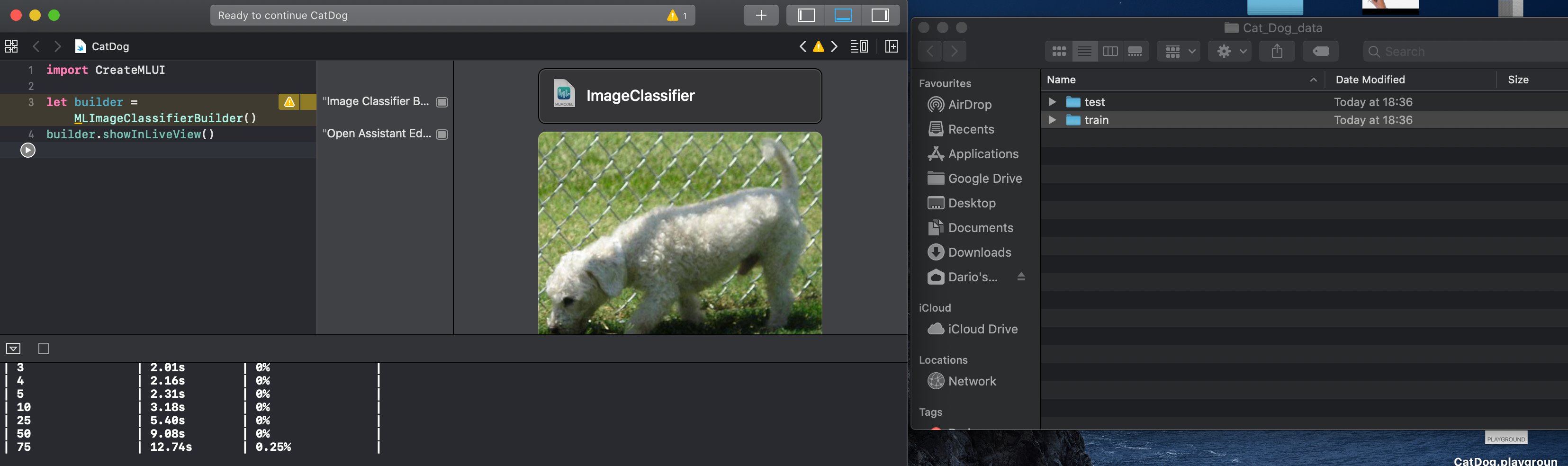The height and width of the screenshot is (466, 1568).
Task: Toggle the inspectors panel on right
Action: [x=880, y=15]
